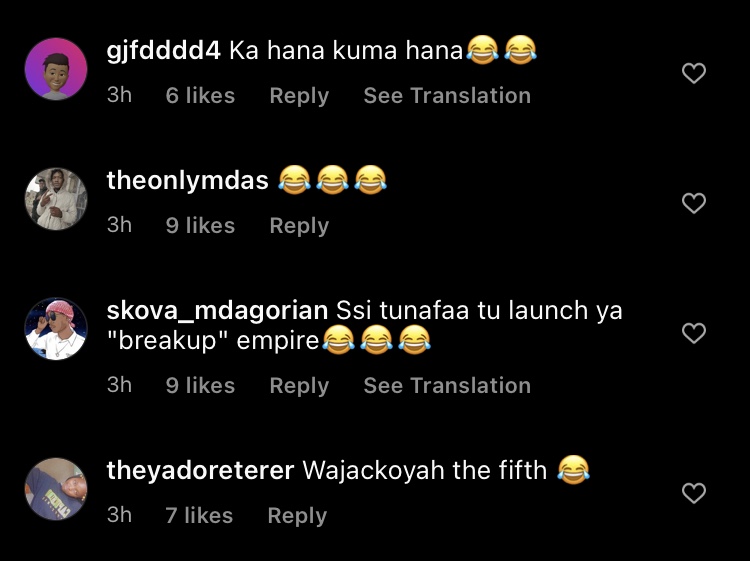Reply to theyadoreterer's comment

(x=297, y=516)
